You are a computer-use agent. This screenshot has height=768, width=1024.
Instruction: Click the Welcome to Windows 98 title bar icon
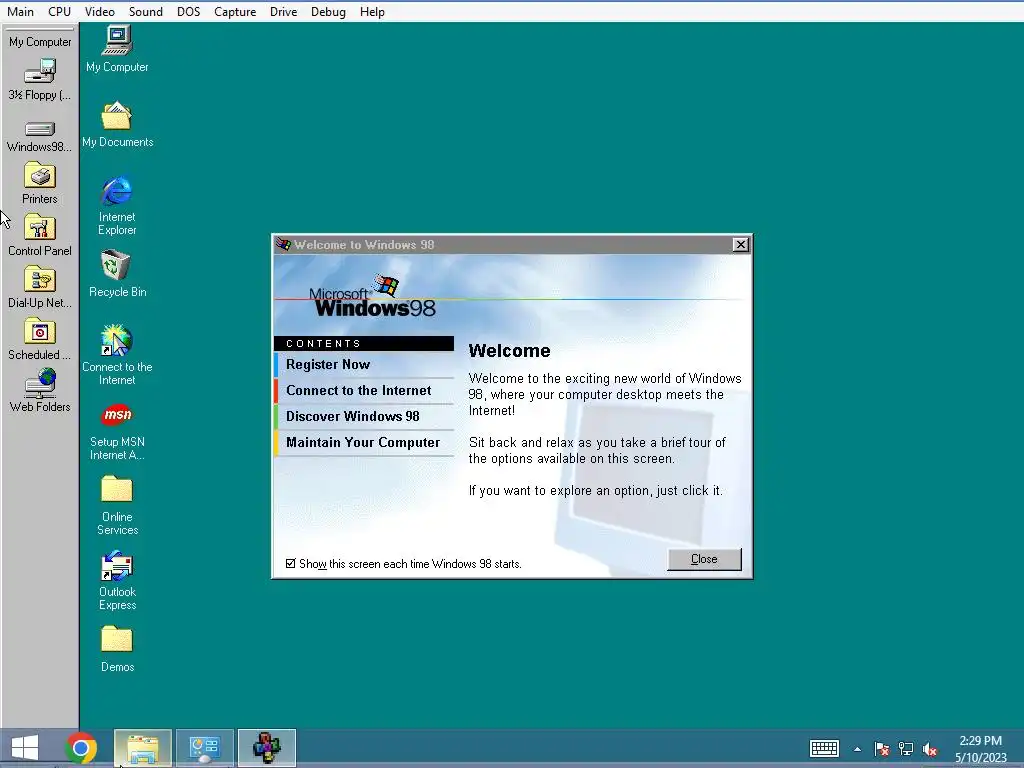pyautogui.click(x=283, y=244)
